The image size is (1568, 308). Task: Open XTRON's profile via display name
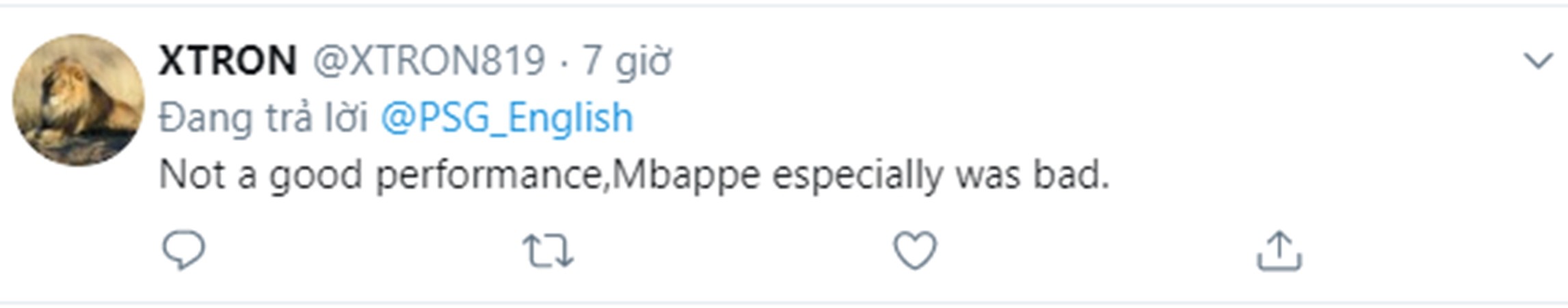228,61
